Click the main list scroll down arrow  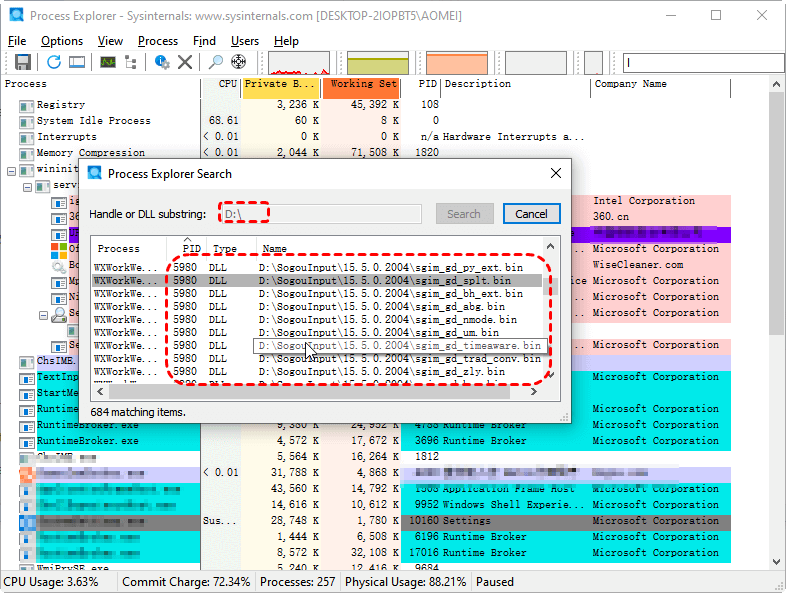(776, 562)
